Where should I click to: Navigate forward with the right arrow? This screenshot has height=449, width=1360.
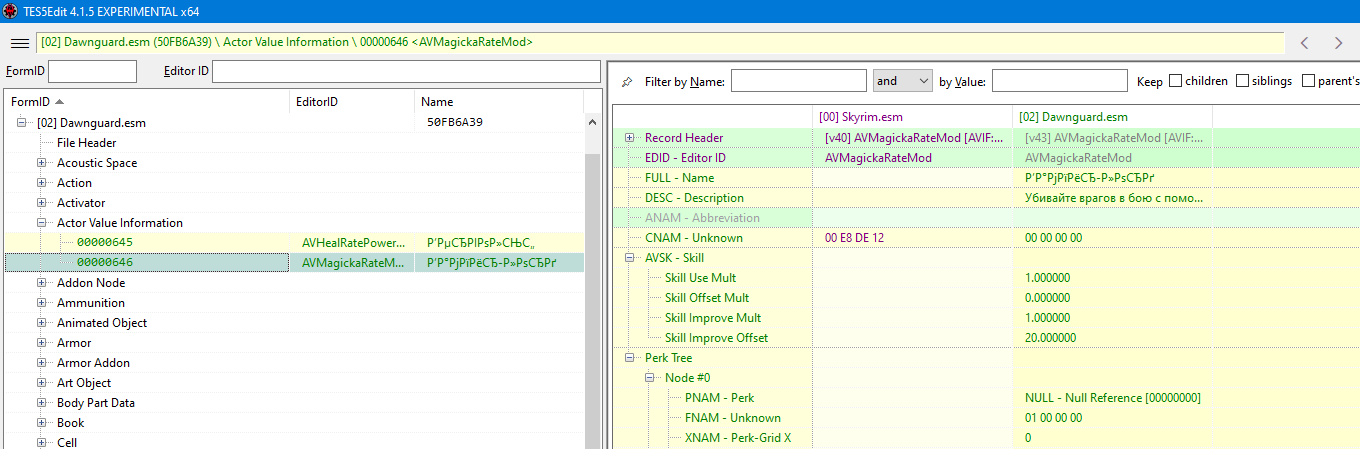(x=1338, y=43)
